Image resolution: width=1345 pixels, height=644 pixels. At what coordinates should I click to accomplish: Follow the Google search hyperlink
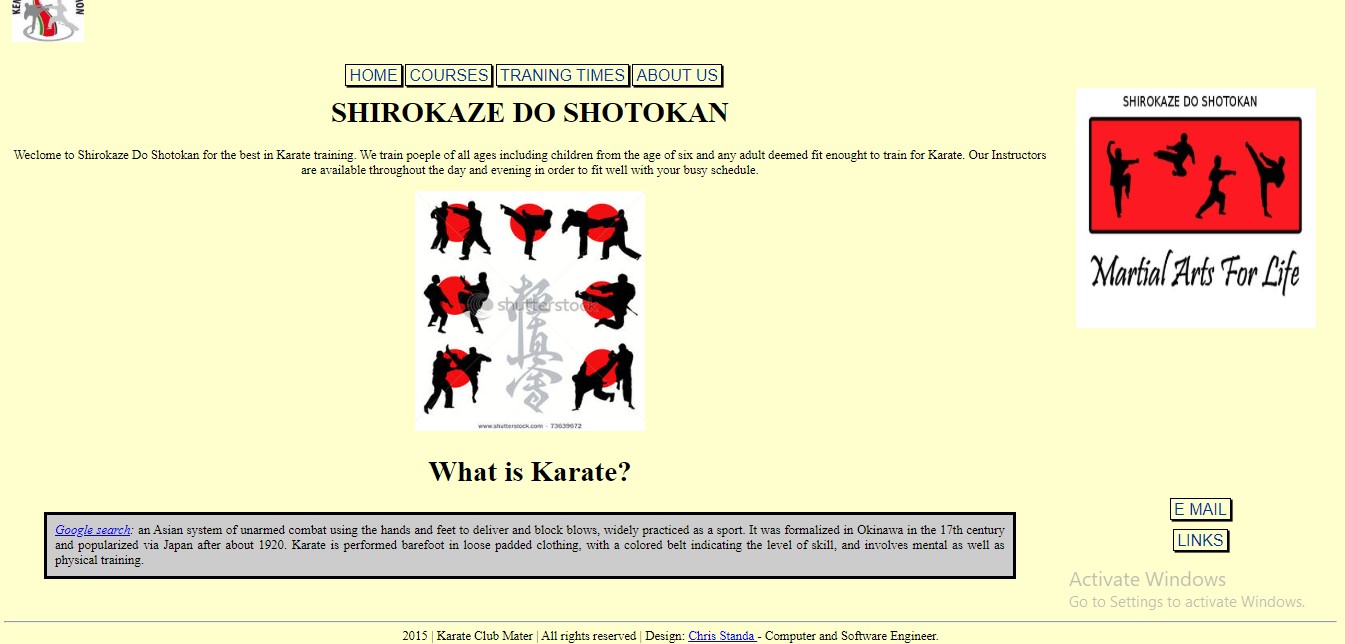coord(92,530)
